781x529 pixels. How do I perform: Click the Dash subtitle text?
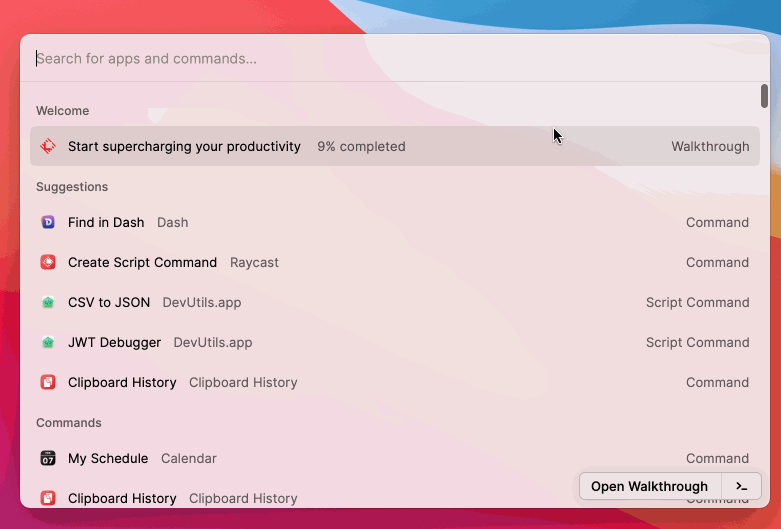173,222
